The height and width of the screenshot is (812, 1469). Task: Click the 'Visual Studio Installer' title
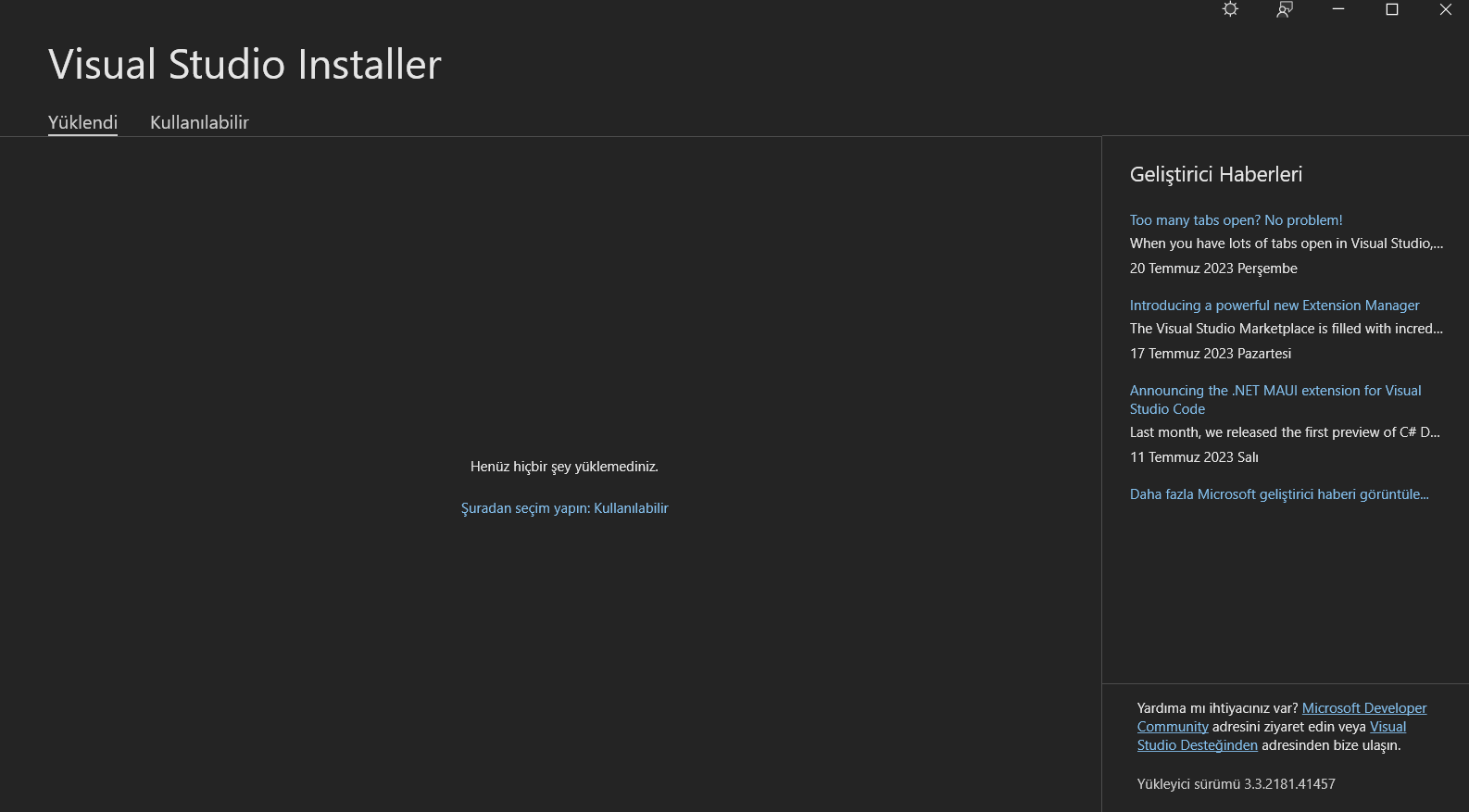click(x=245, y=65)
